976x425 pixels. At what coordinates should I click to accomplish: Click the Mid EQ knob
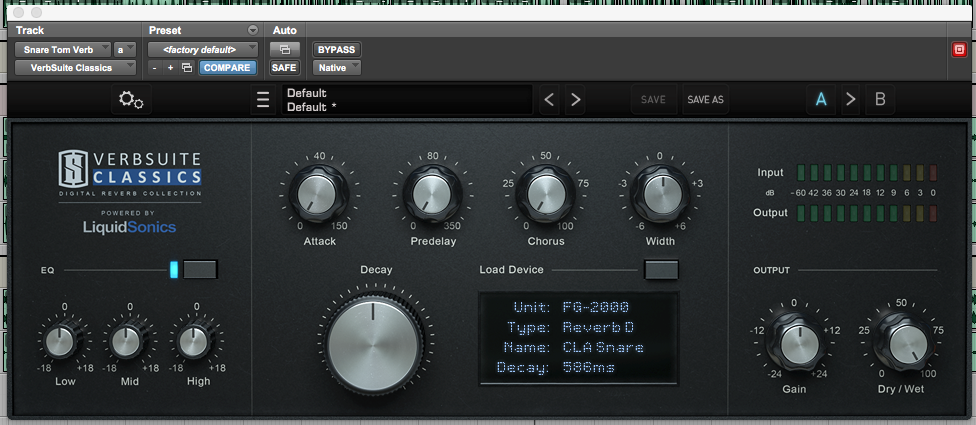pos(127,342)
